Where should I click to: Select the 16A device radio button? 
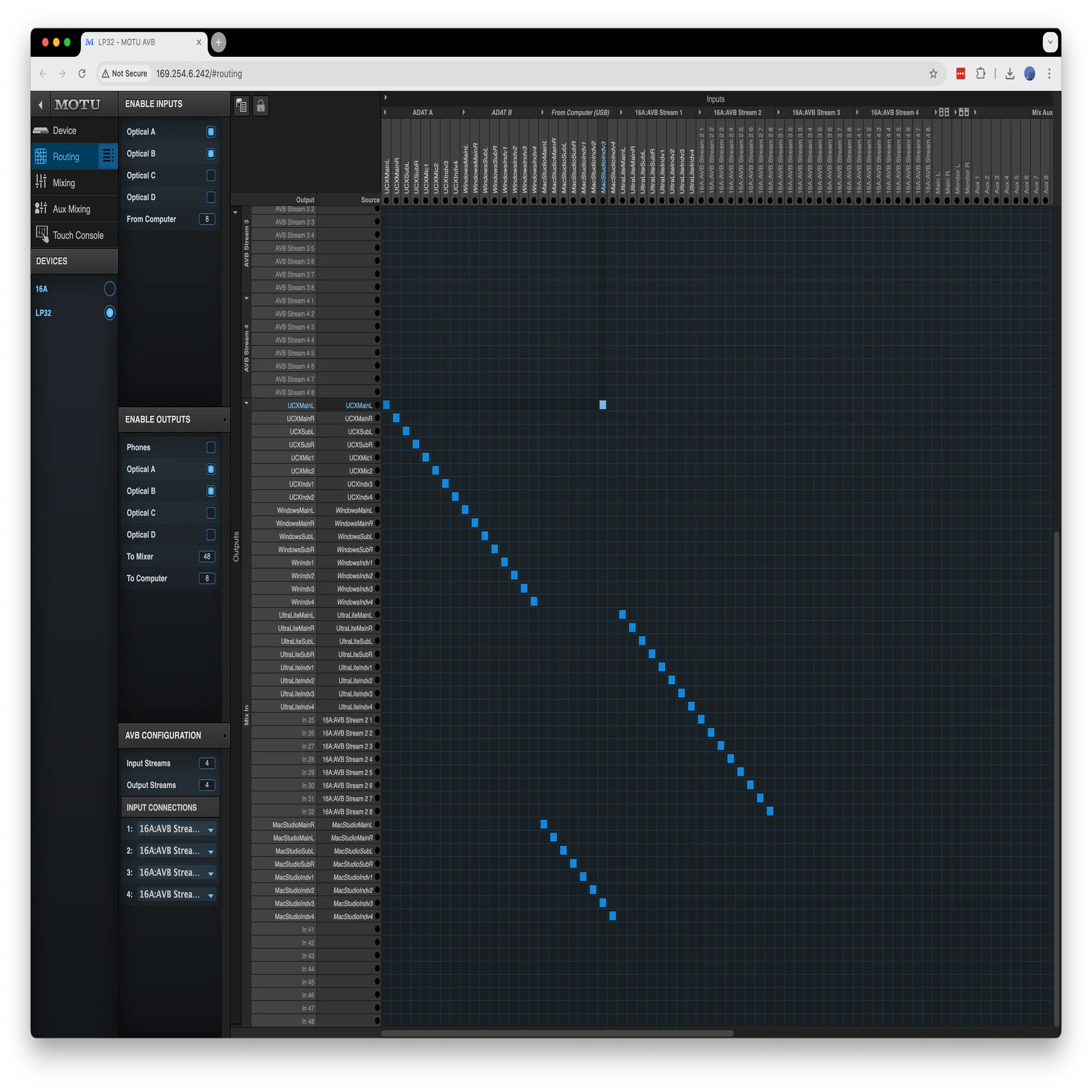pos(110,289)
